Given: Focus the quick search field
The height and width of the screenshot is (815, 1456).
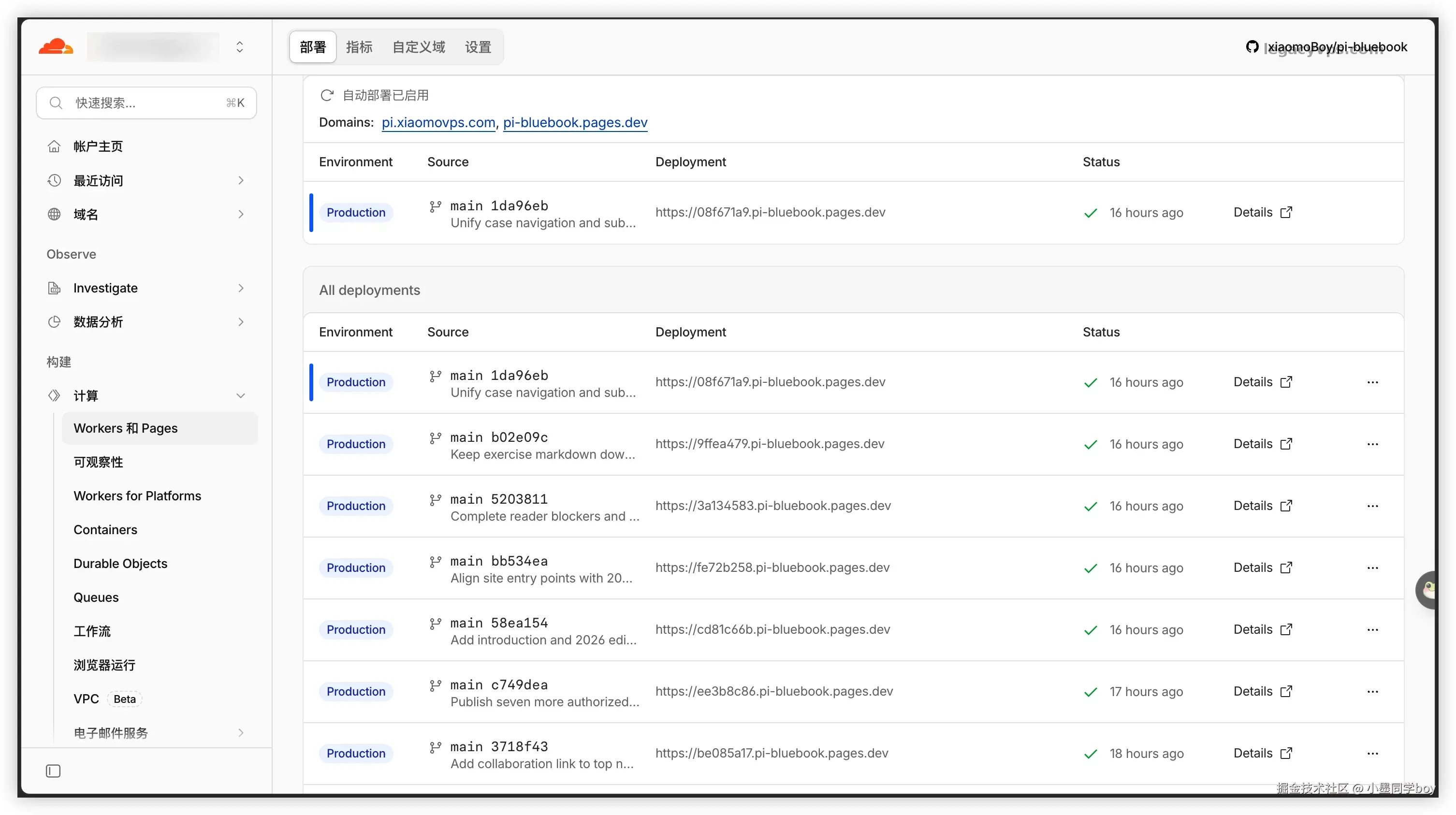Looking at the screenshot, I should coord(146,103).
